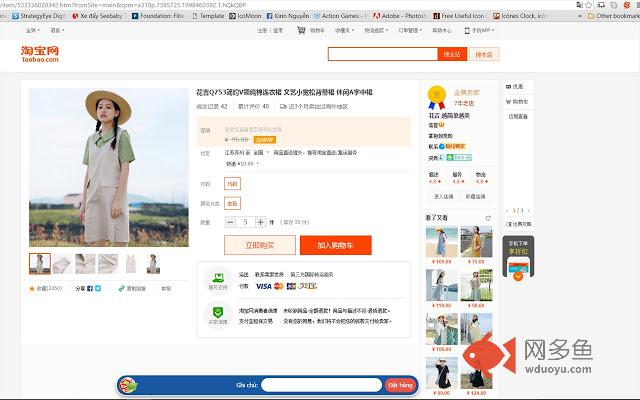640x400 pixels.
Task: Select the fifth product thumbnail showing the vest
Action: pyautogui.click(x=131, y=263)
